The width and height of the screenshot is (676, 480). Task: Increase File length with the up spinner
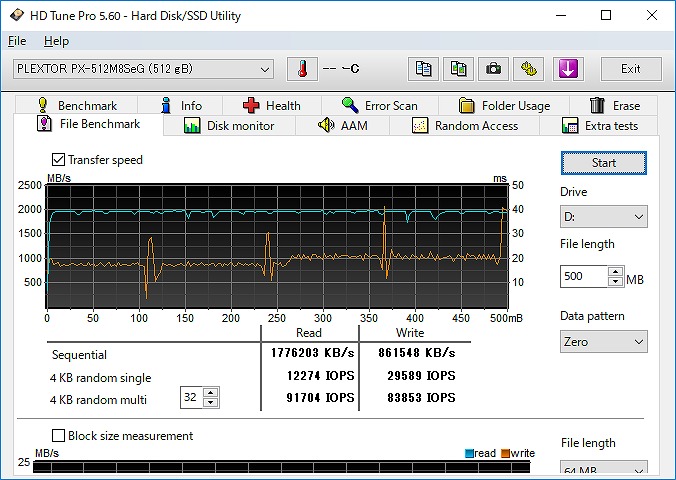pos(616,272)
